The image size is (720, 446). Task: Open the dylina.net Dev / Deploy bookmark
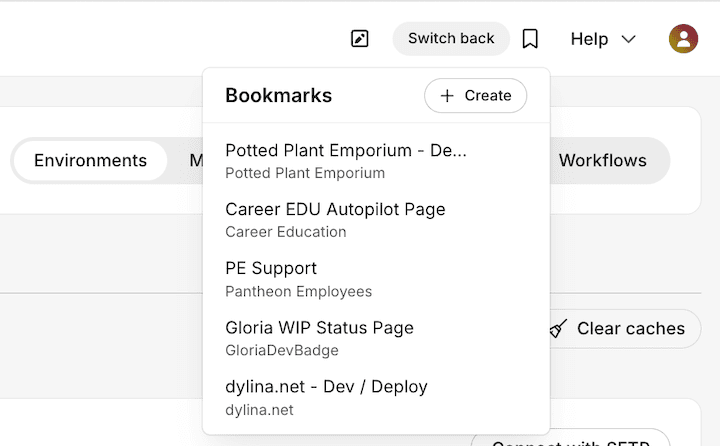click(376, 398)
